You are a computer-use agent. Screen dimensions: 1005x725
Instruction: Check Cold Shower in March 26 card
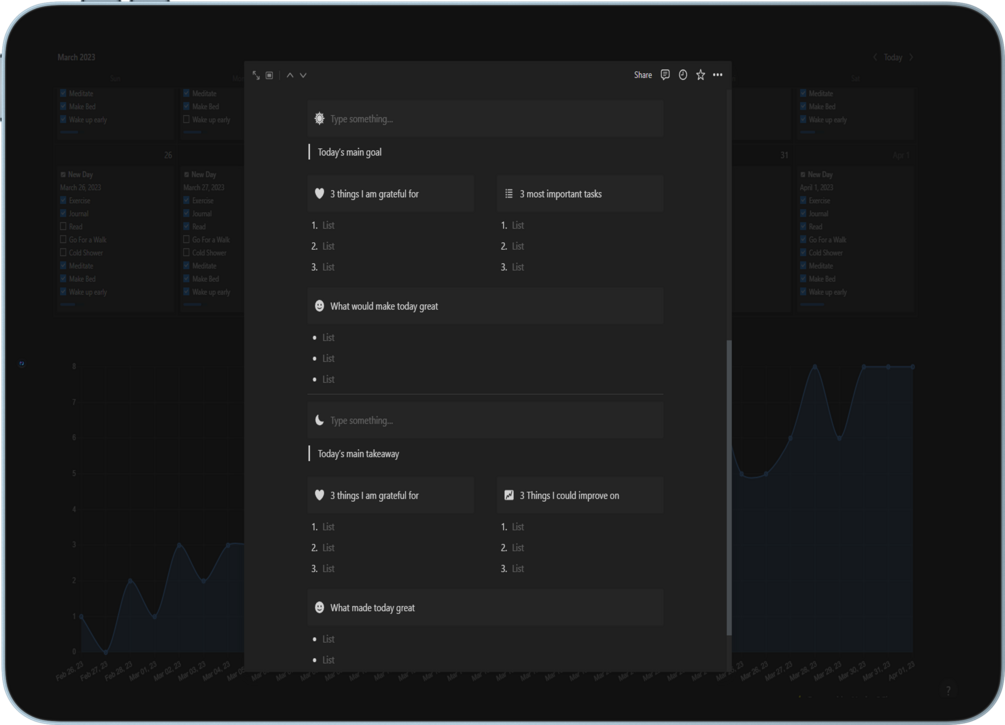tap(63, 253)
